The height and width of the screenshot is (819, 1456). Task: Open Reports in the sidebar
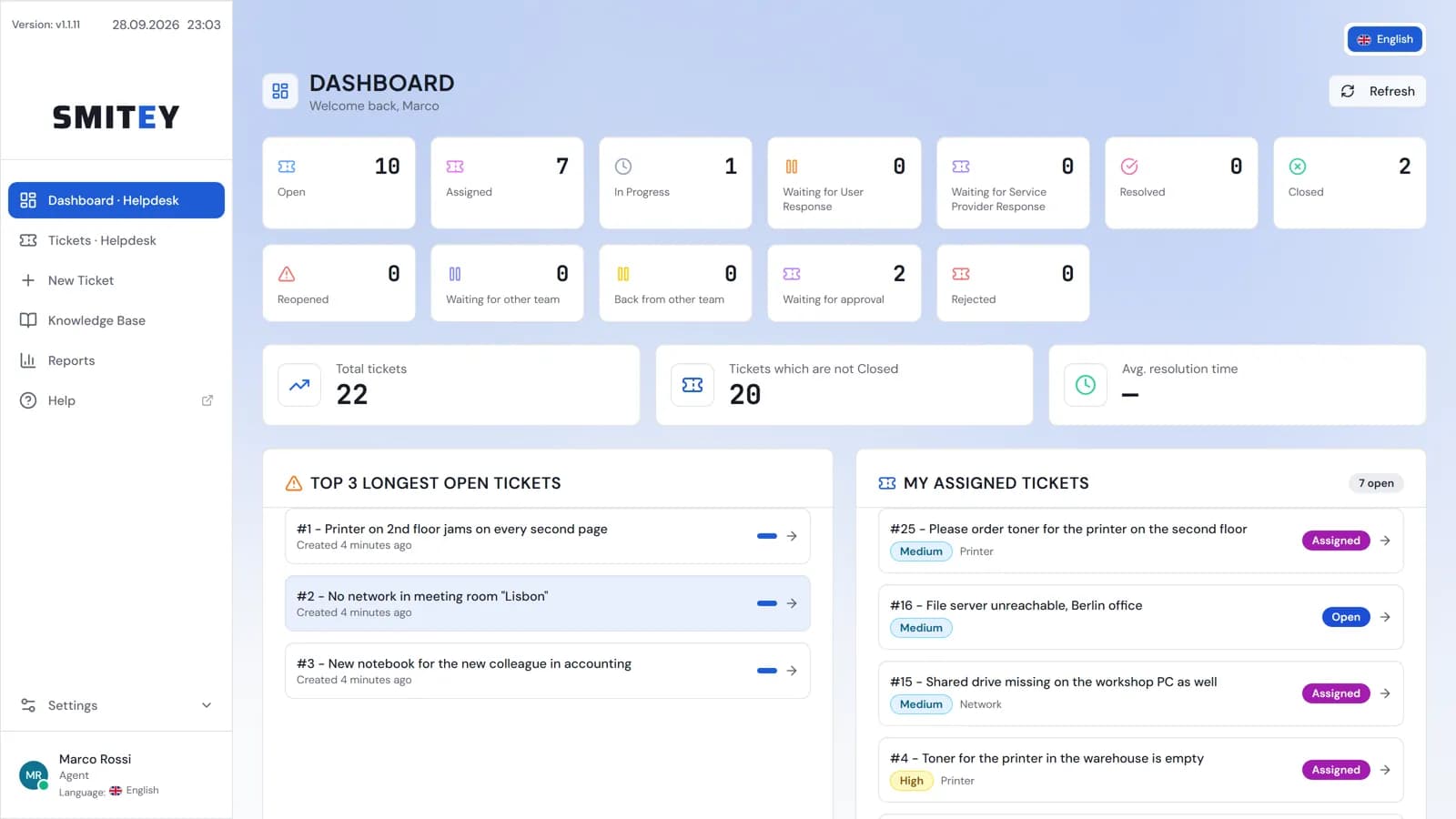pyautogui.click(x=116, y=360)
